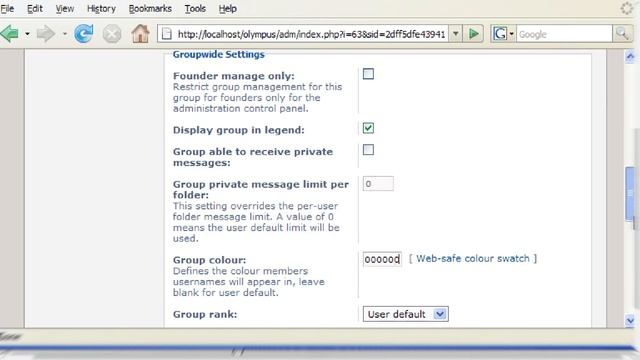This screenshot has height=360, width=640.
Task: Open the Forward history dropdown arrow
Action: pyautogui.click(x=64, y=34)
